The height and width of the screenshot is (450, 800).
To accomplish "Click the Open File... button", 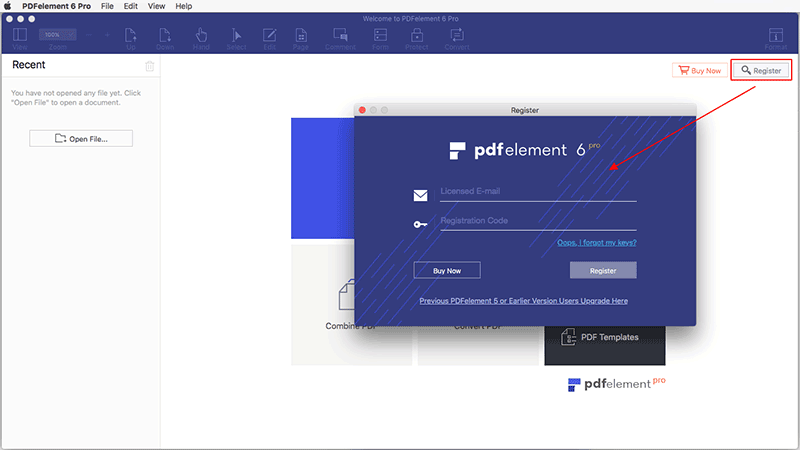I will [x=81, y=138].
